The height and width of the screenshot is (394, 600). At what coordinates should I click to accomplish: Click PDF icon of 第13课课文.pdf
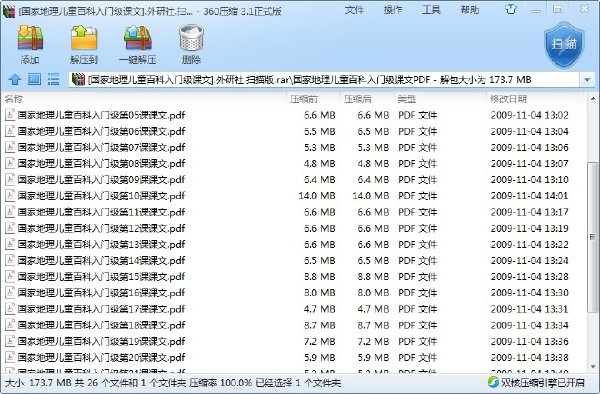click(10, 244)
